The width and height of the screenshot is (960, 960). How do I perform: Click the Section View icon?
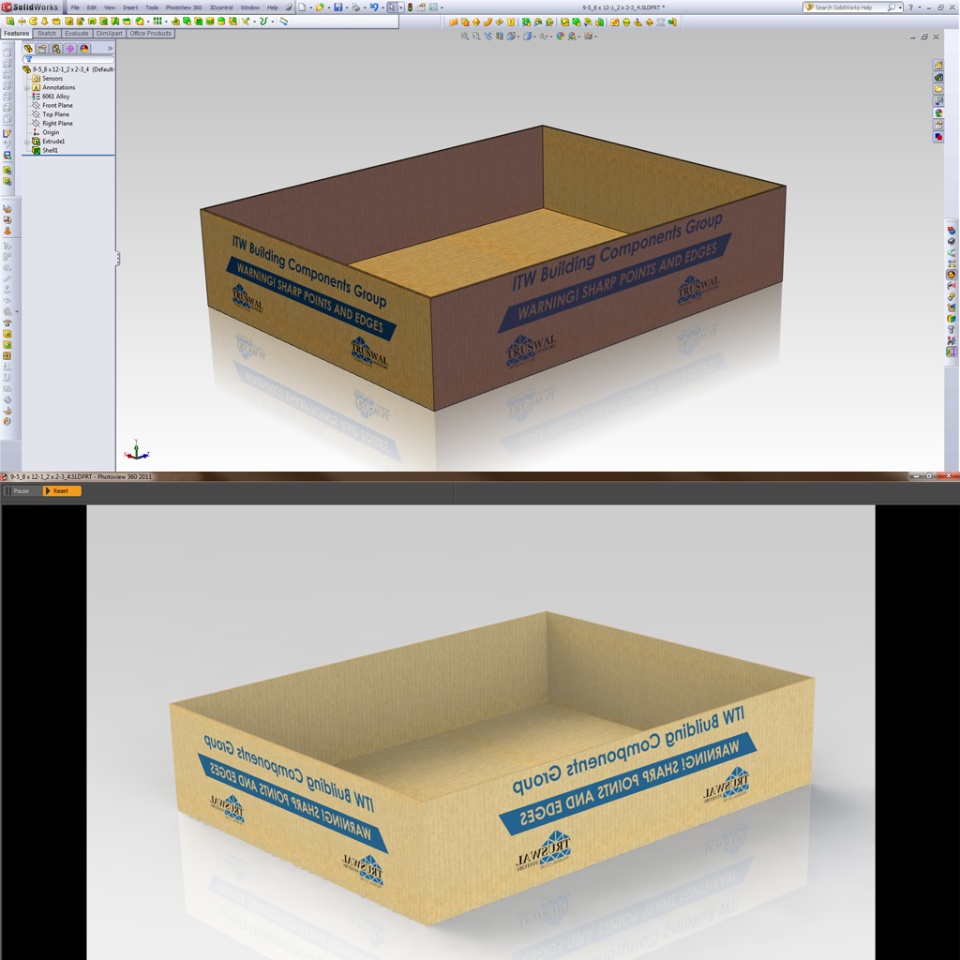500,36
